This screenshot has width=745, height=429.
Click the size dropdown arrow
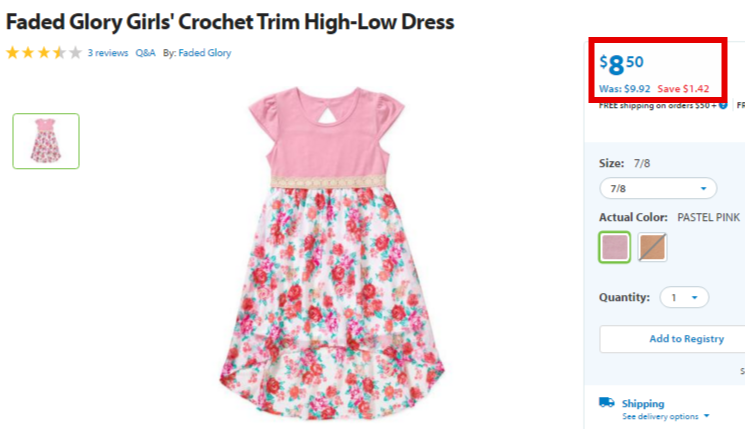(x=704, y=189)
